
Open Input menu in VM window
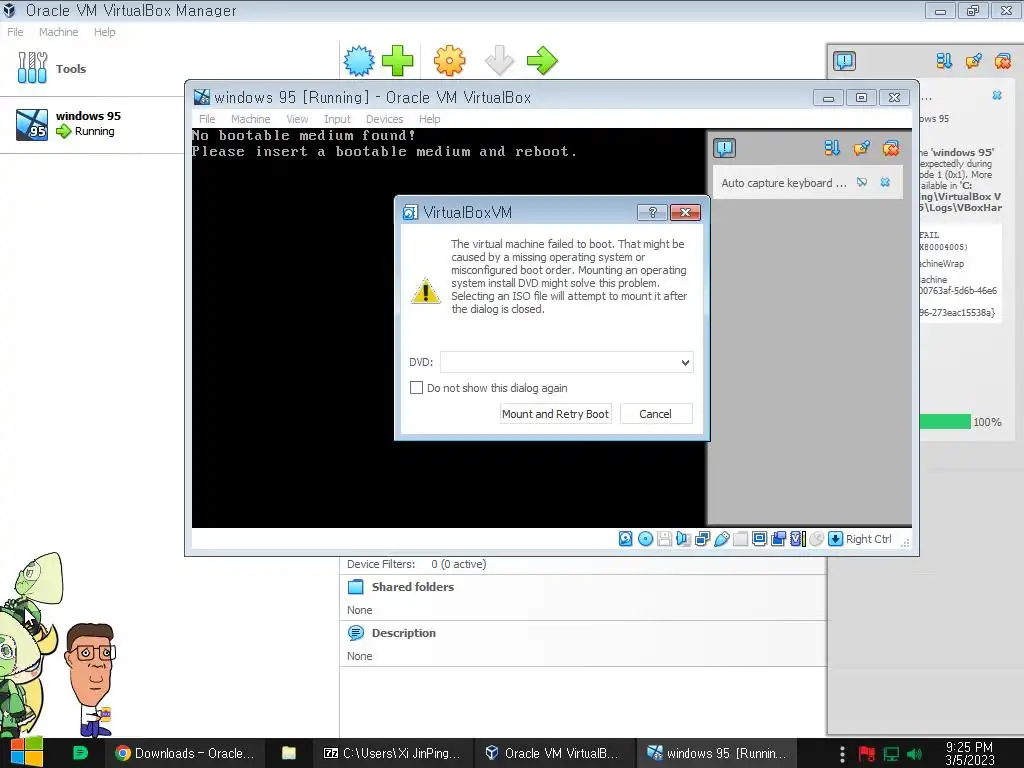click(337, 119)
